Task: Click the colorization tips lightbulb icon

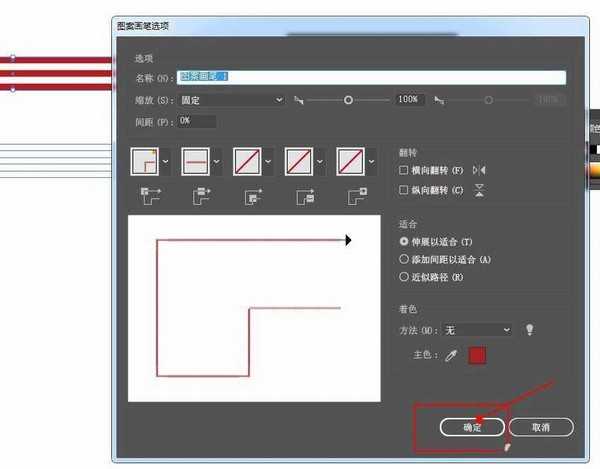Action: (x=530, y=330)
